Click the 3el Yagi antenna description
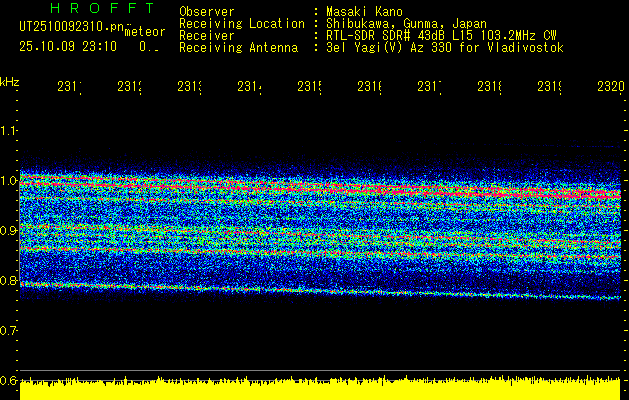 coord(445,48)
